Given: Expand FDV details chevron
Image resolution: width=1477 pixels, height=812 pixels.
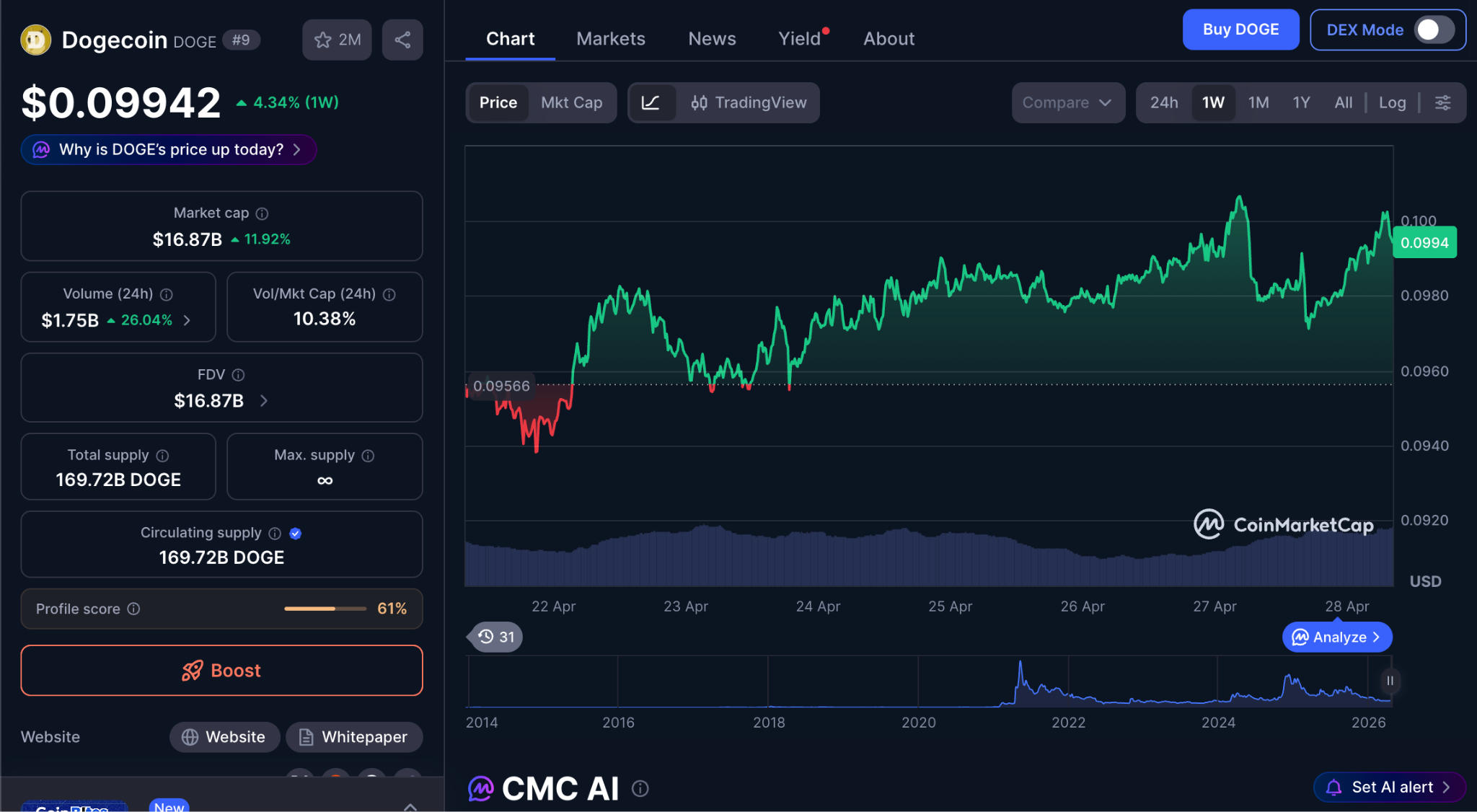Looking at the screenshot, I should tap(264, 400).
